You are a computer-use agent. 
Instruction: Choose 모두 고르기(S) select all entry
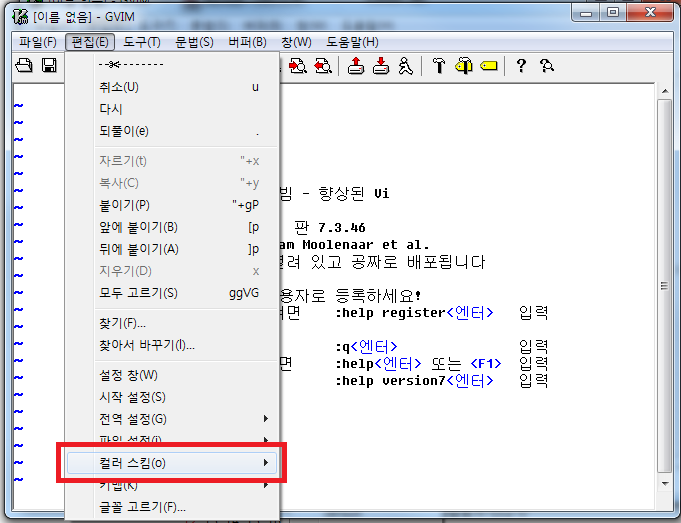172,293
